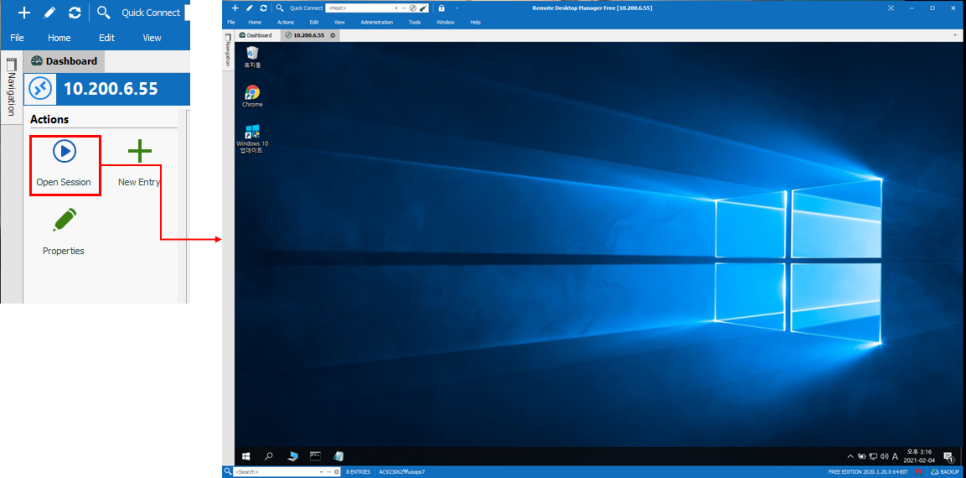Click magnifier icon beside Quick Connect, enlarged panel
966x478 pixels.
pos(104,12)
